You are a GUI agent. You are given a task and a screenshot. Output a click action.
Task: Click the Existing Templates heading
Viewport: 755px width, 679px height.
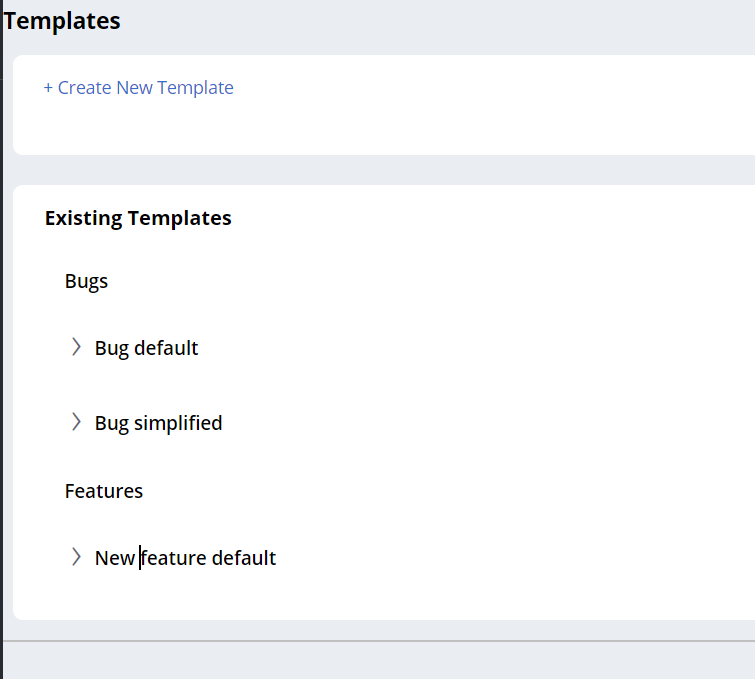pos(138,218)
